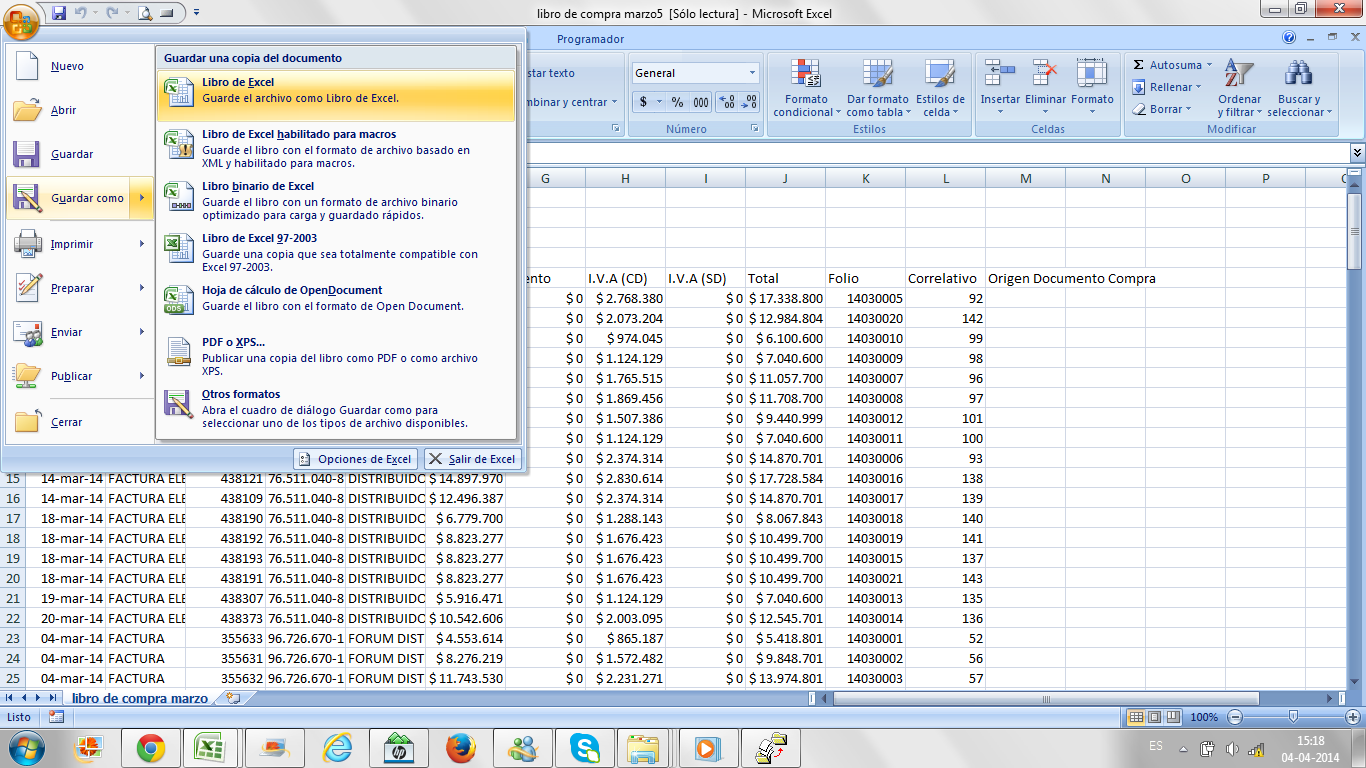Expand the Imprimir submenu arrow
Screen dimensions: 1366x768
pos(142,244)
